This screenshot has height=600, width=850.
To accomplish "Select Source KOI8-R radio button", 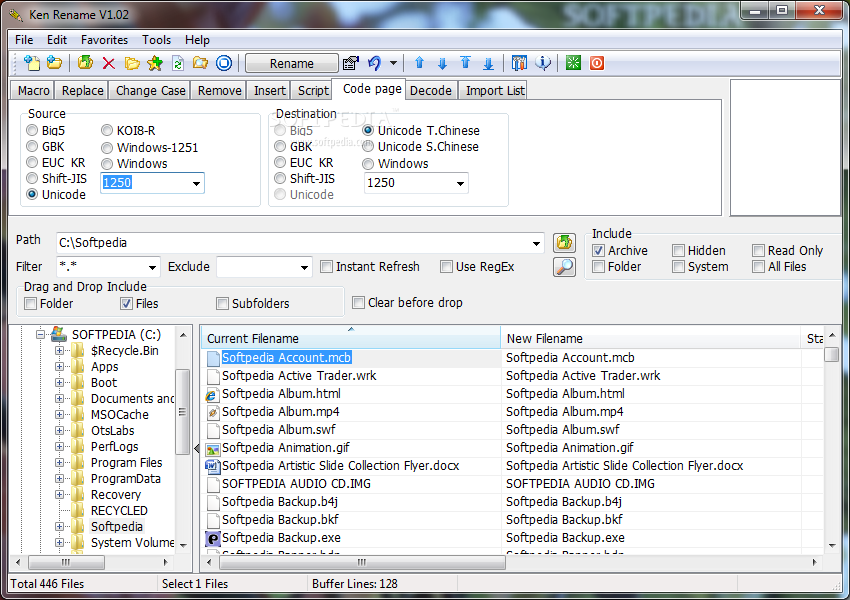I will click(107, 131).
